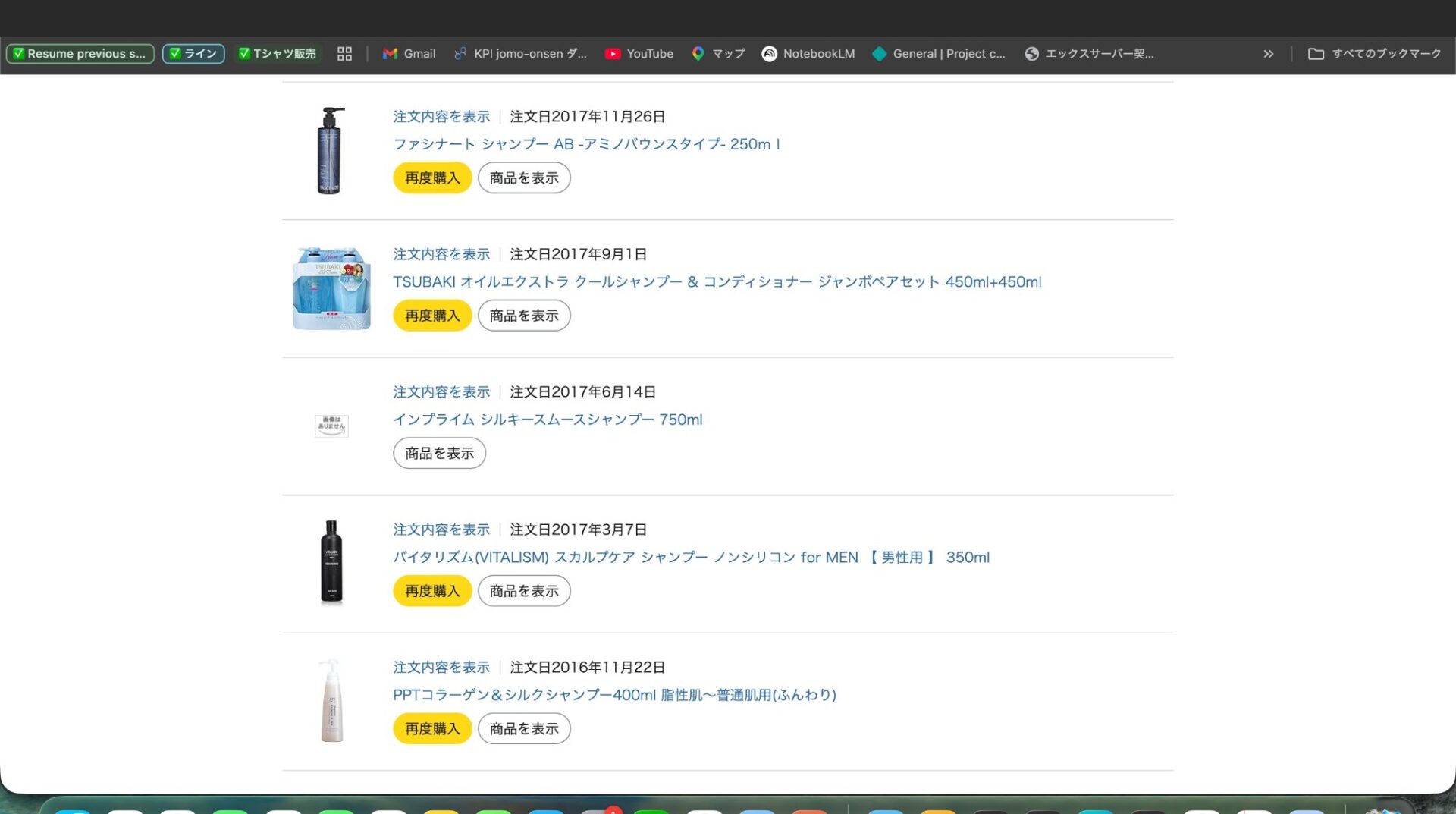The height and width of the screenshot is (814, 1456).
Task: Click 商品を表示 for ファシナート シャンプー
Action: click(524, 178)
